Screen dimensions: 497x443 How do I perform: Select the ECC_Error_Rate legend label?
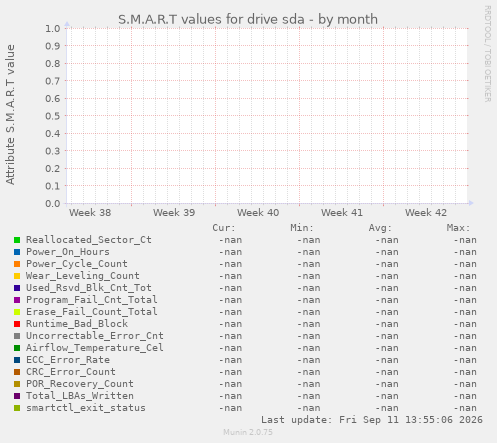pos(68,360)
